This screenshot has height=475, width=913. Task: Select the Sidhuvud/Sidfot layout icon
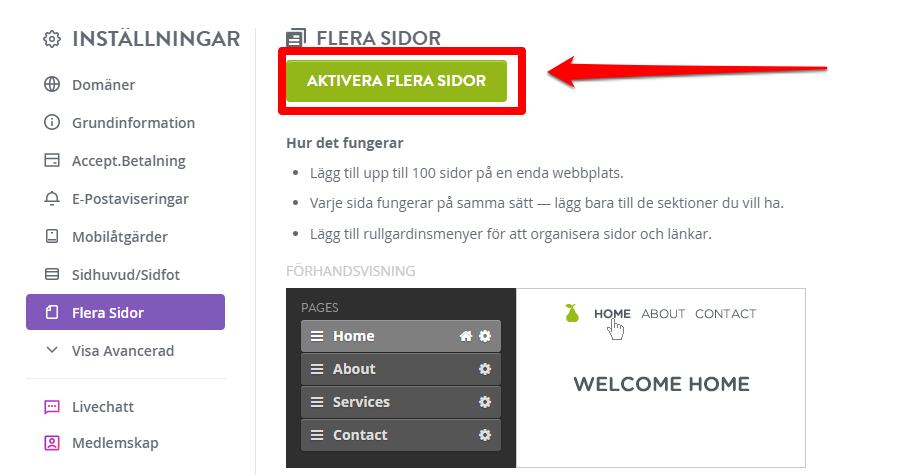pyautogui.click(x=52, y=274)
